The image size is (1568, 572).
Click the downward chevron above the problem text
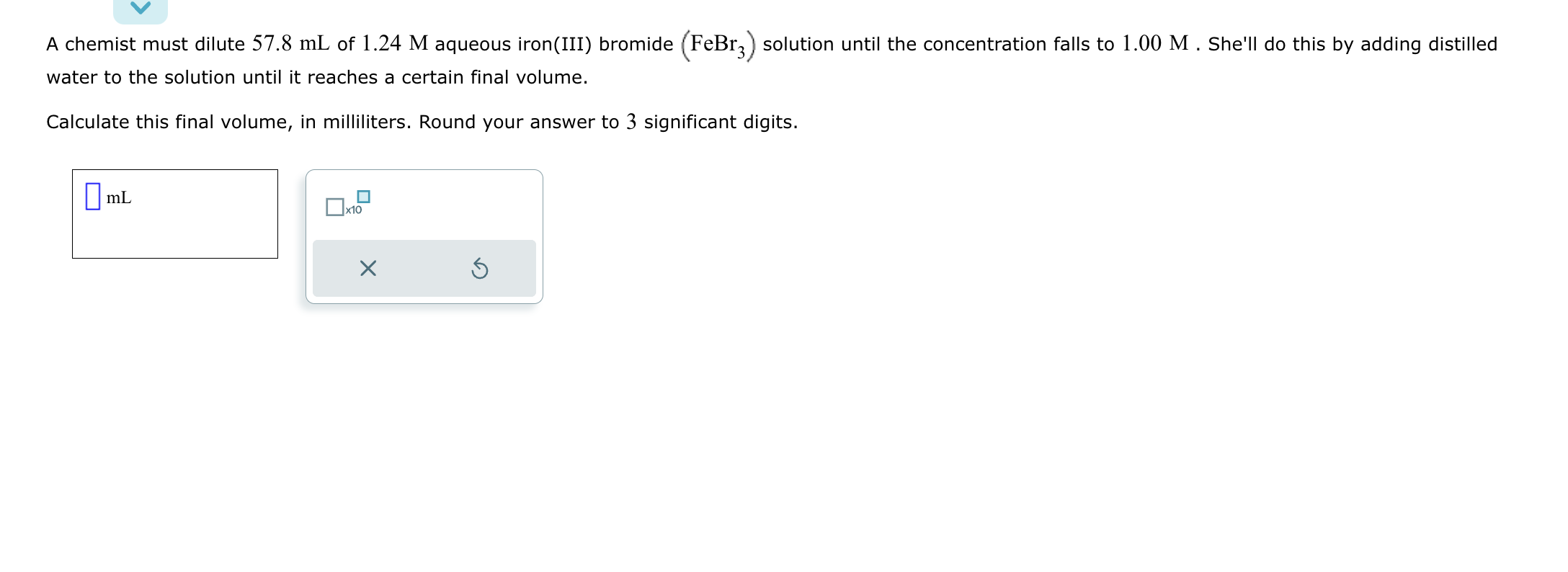tap(141, 9)
